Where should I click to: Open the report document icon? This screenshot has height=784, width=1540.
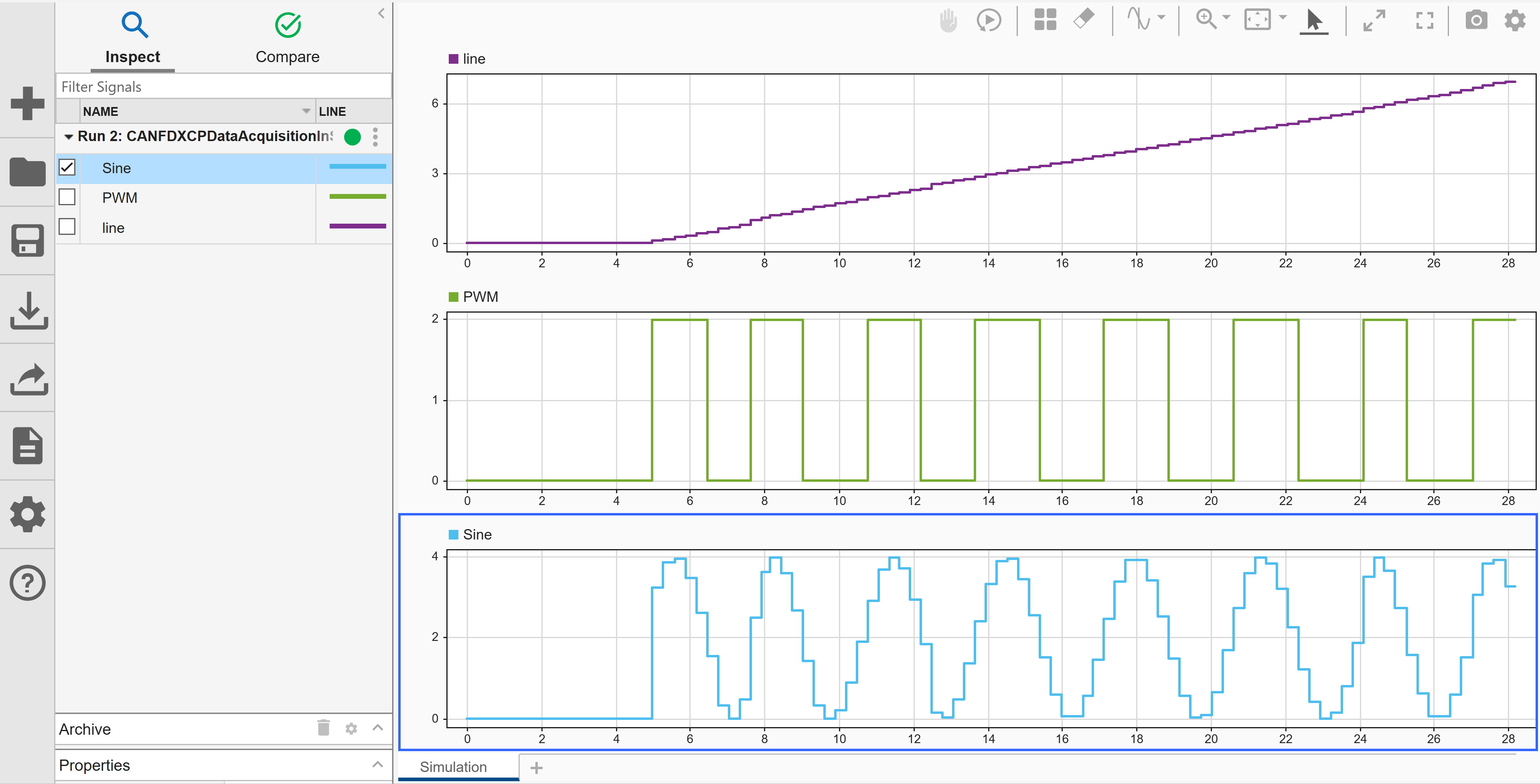pyautogui.click(x=28, y=446)
